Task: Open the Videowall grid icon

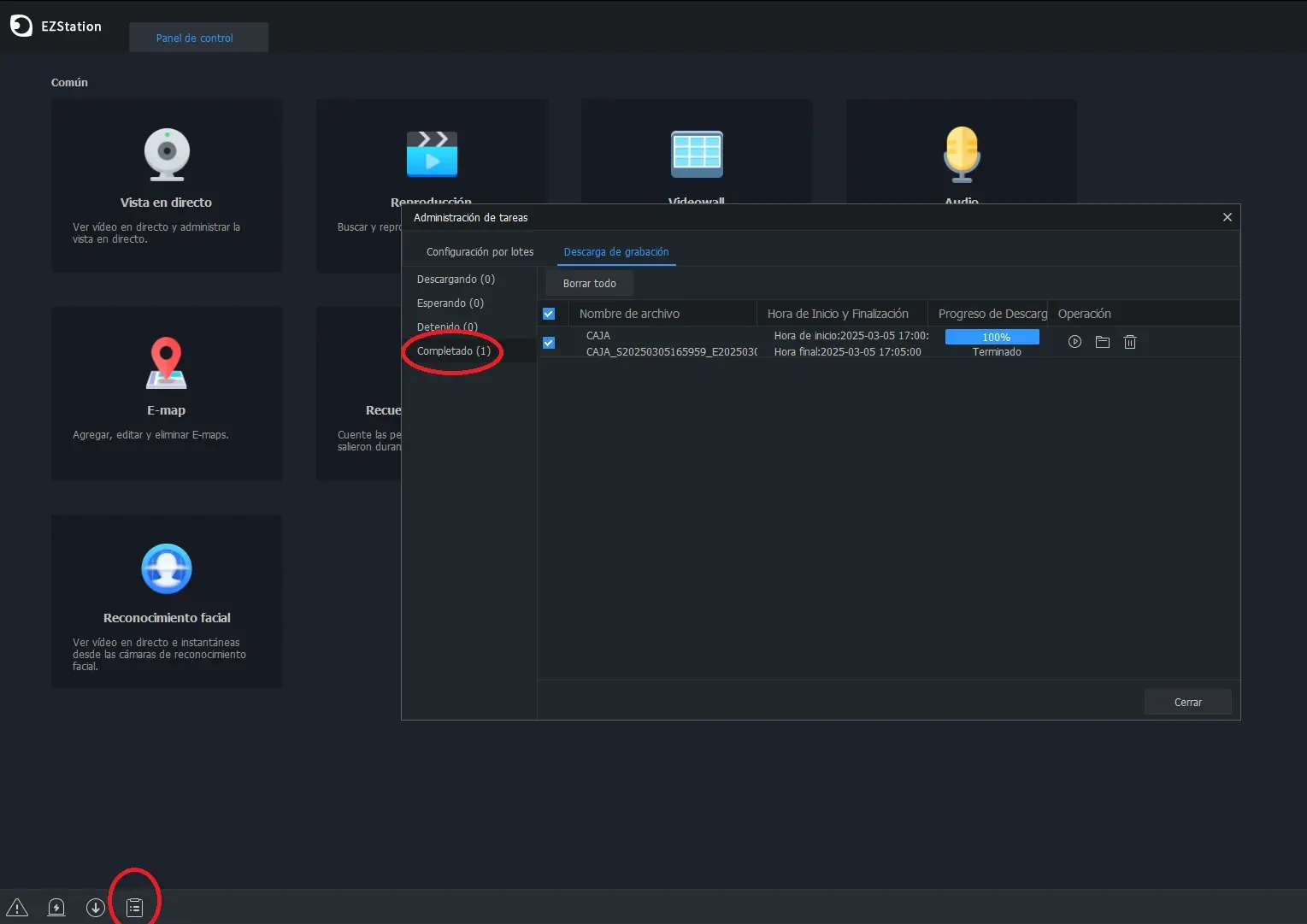Action: click(x=697, y=154)
